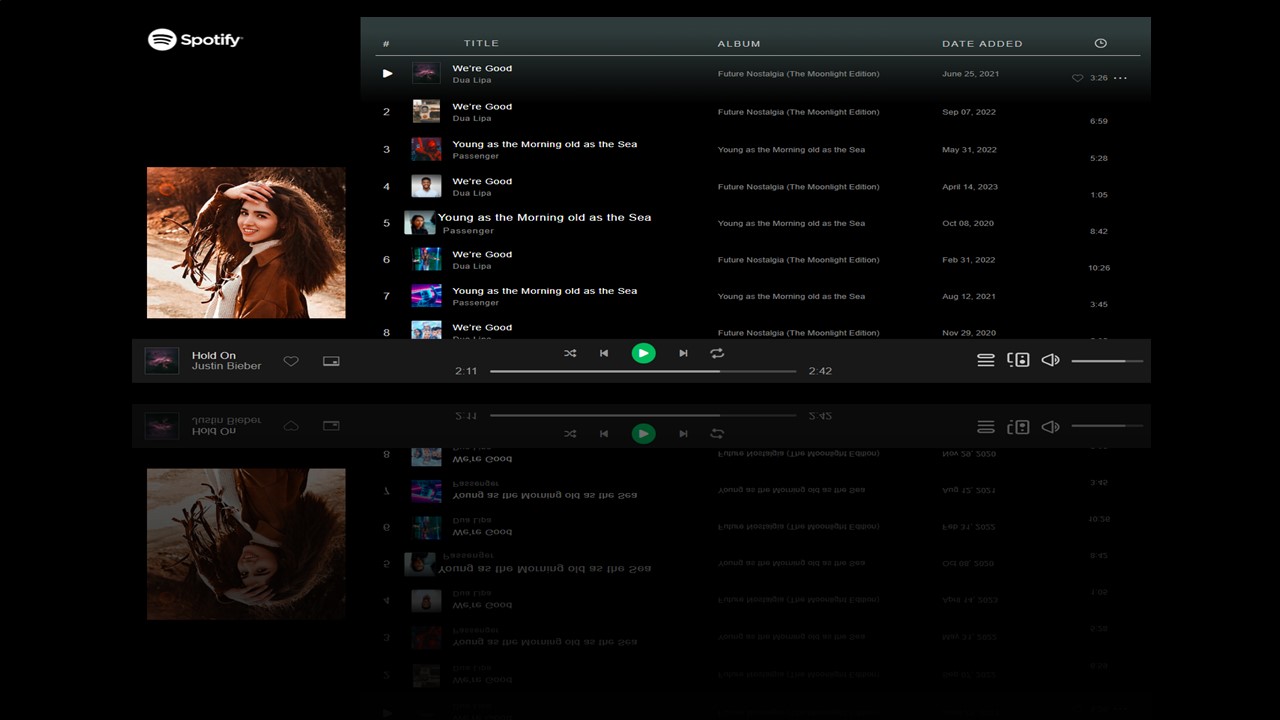The width and height of the screenshot is (1280, 720).
Task: Mute the volume speaker icon
Action: coord(1050,360)
